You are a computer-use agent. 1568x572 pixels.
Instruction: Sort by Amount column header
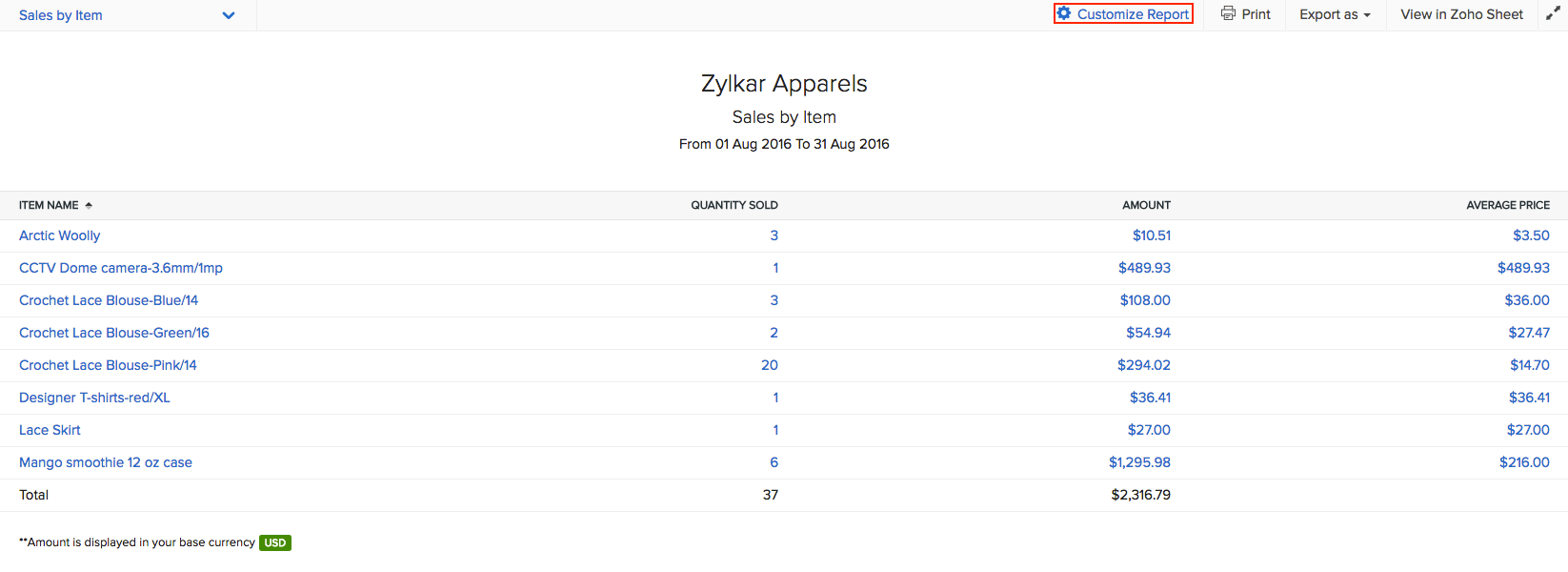click(1146, 205)
